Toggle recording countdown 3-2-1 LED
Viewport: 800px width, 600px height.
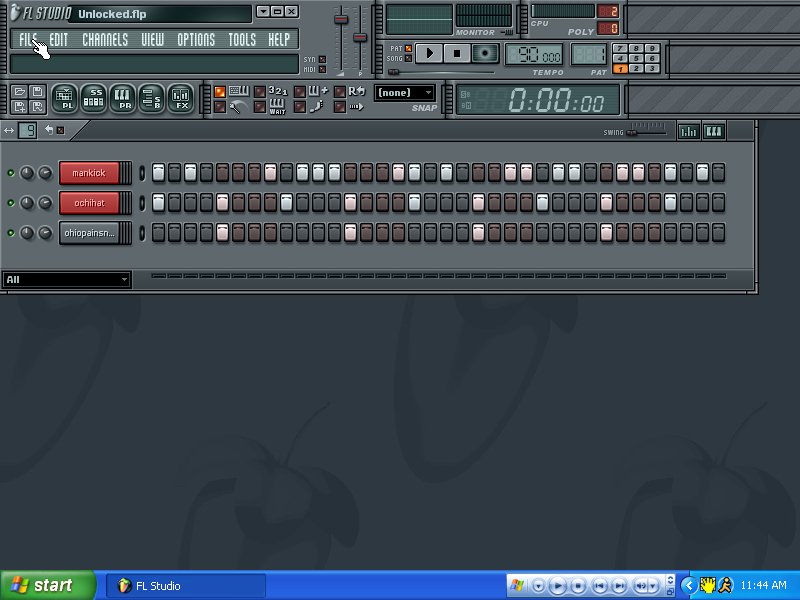[x=260, y=92]
